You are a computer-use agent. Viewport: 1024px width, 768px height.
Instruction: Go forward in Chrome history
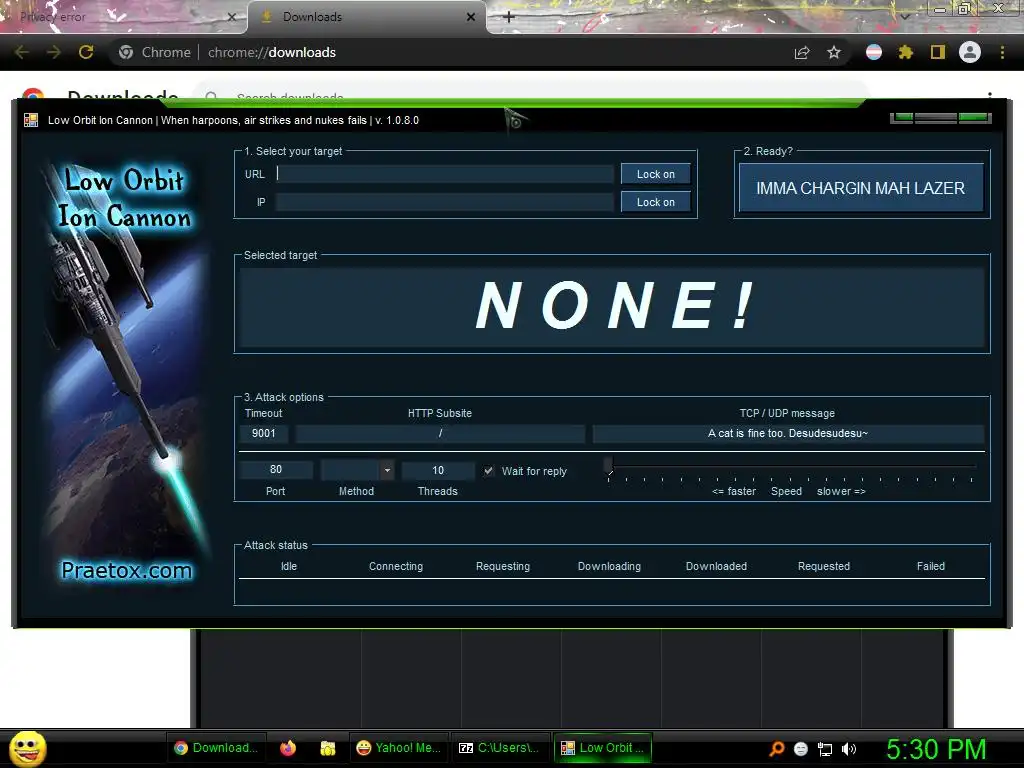[x=54, y=52]
